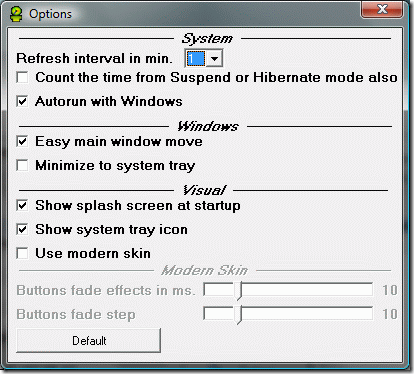Enable Minimize to system tray
414x374 pixels.
22,165
